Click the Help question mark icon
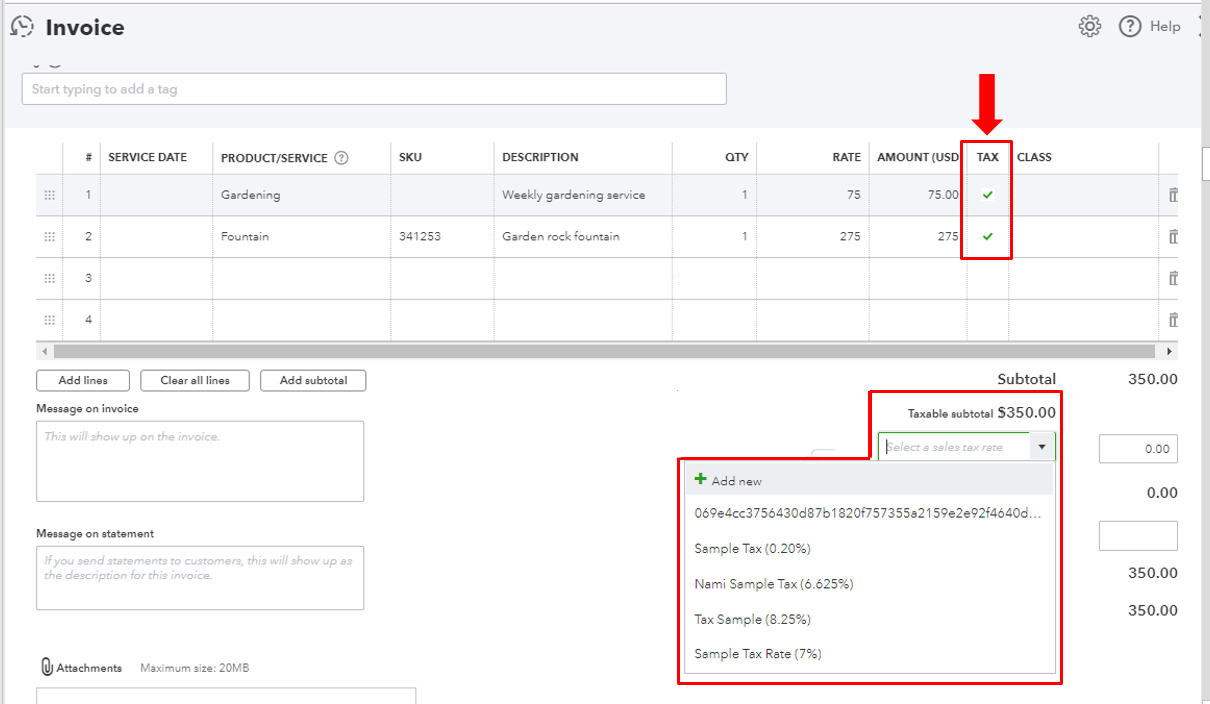 pos(1129,27)
